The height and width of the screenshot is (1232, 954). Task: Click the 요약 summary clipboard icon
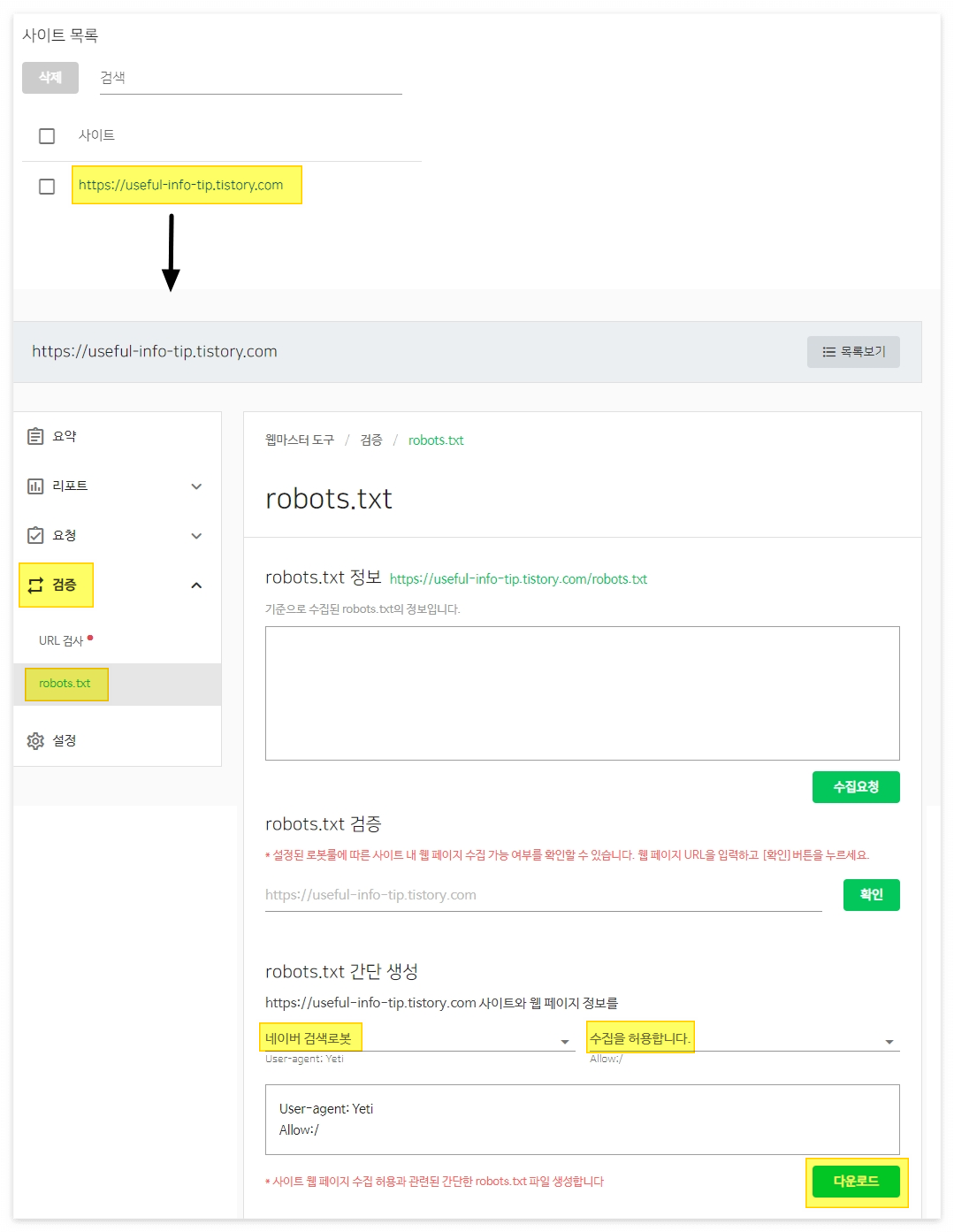[35, 436]
